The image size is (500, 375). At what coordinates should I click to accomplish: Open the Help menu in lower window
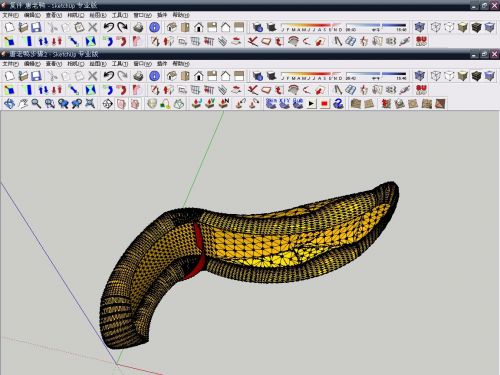(181, 64)
